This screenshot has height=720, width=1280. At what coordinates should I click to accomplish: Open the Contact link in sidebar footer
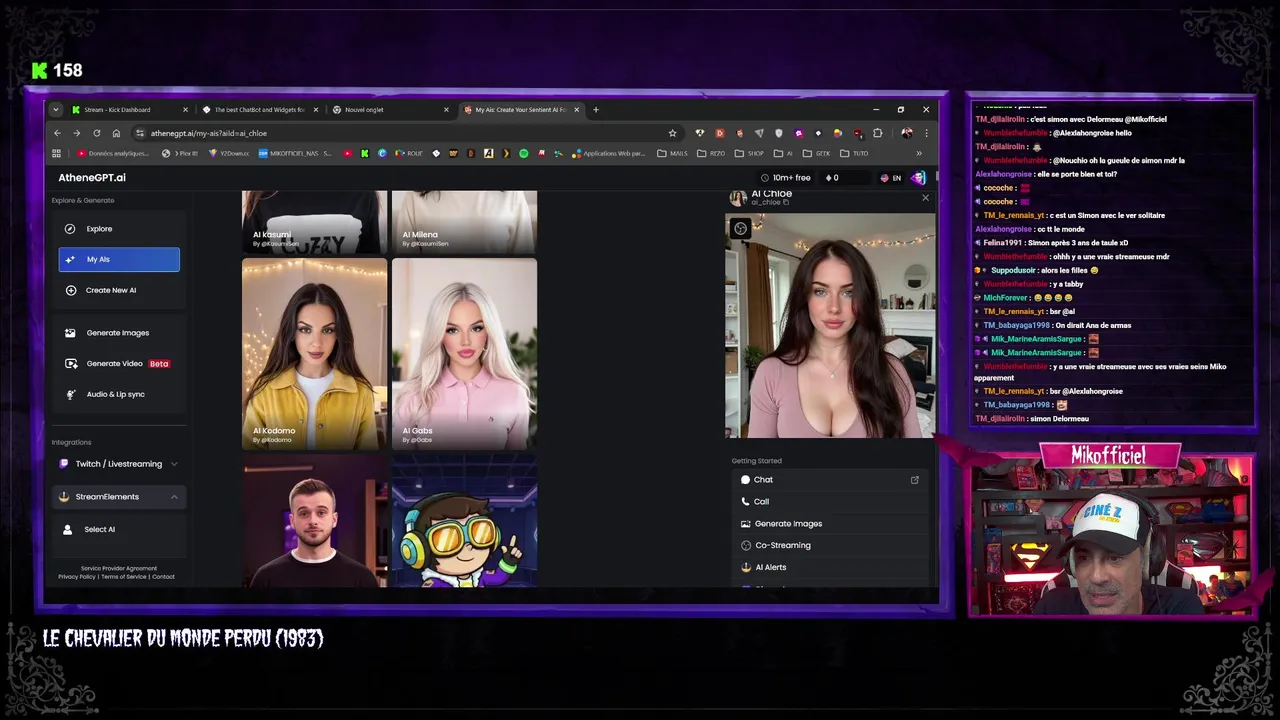click(x=163, y=576)
